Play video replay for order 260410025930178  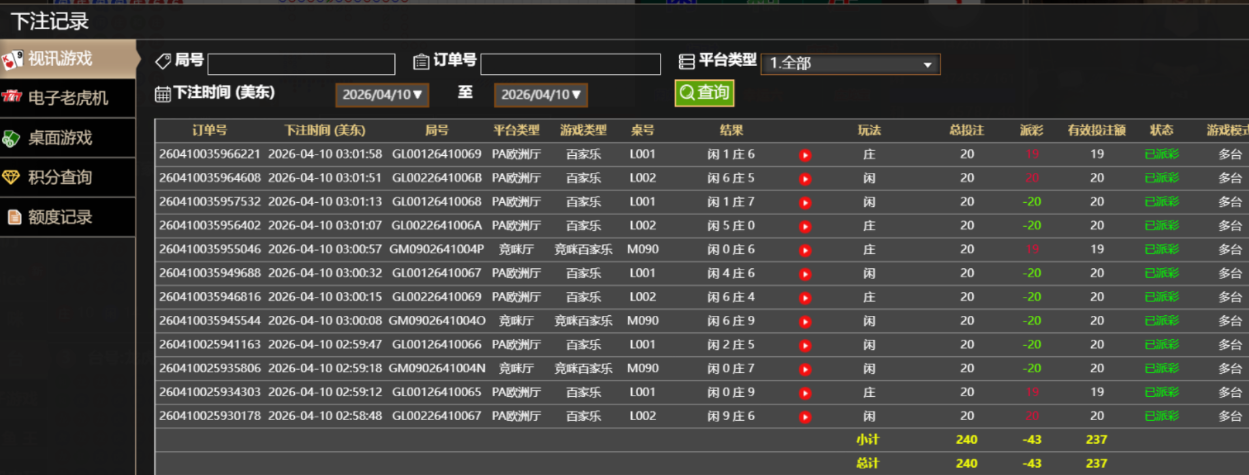(805, 417)
